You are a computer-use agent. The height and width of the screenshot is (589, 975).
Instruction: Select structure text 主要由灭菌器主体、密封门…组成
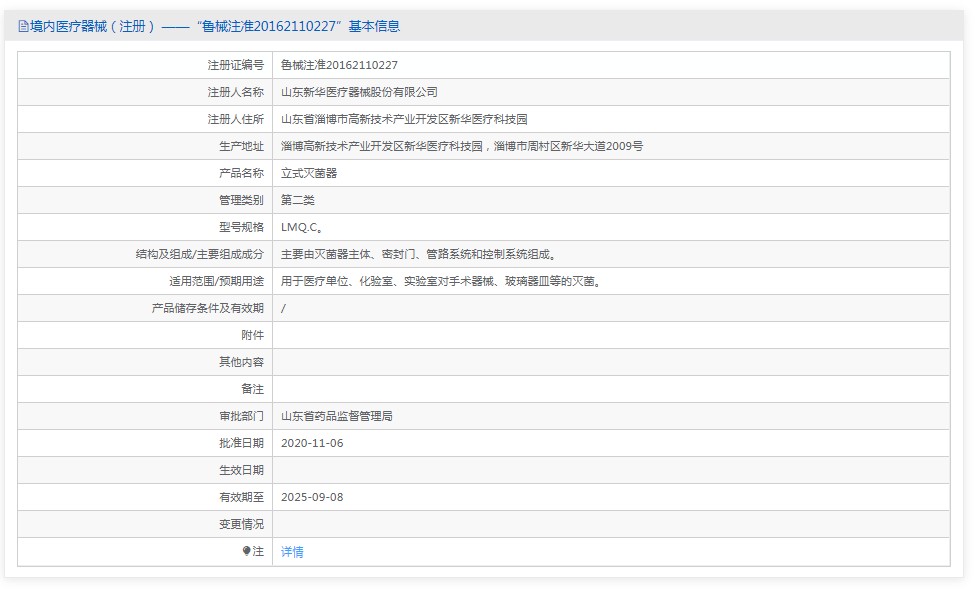(418, 254)
